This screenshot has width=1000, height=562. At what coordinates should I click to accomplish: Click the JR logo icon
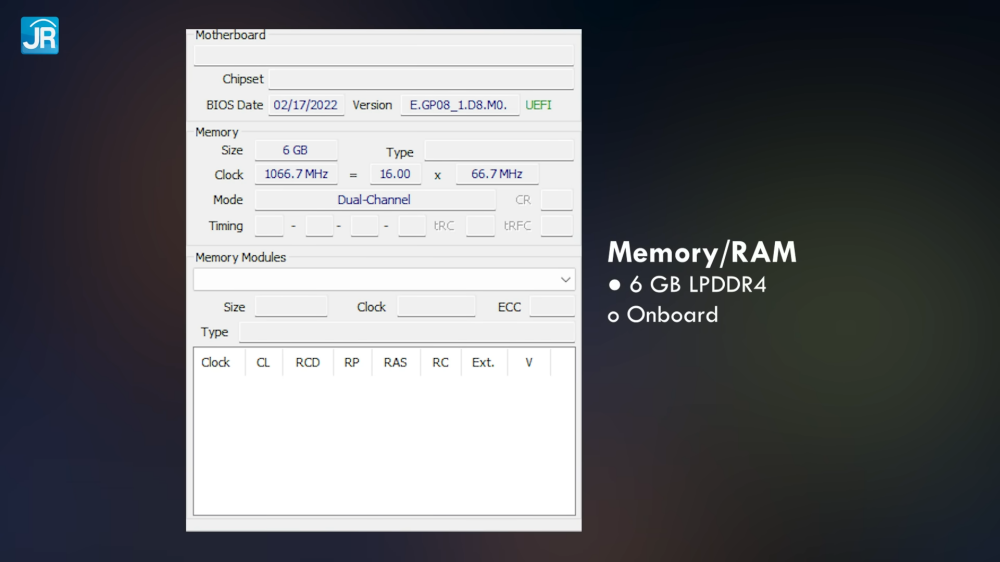pos(39,35)
